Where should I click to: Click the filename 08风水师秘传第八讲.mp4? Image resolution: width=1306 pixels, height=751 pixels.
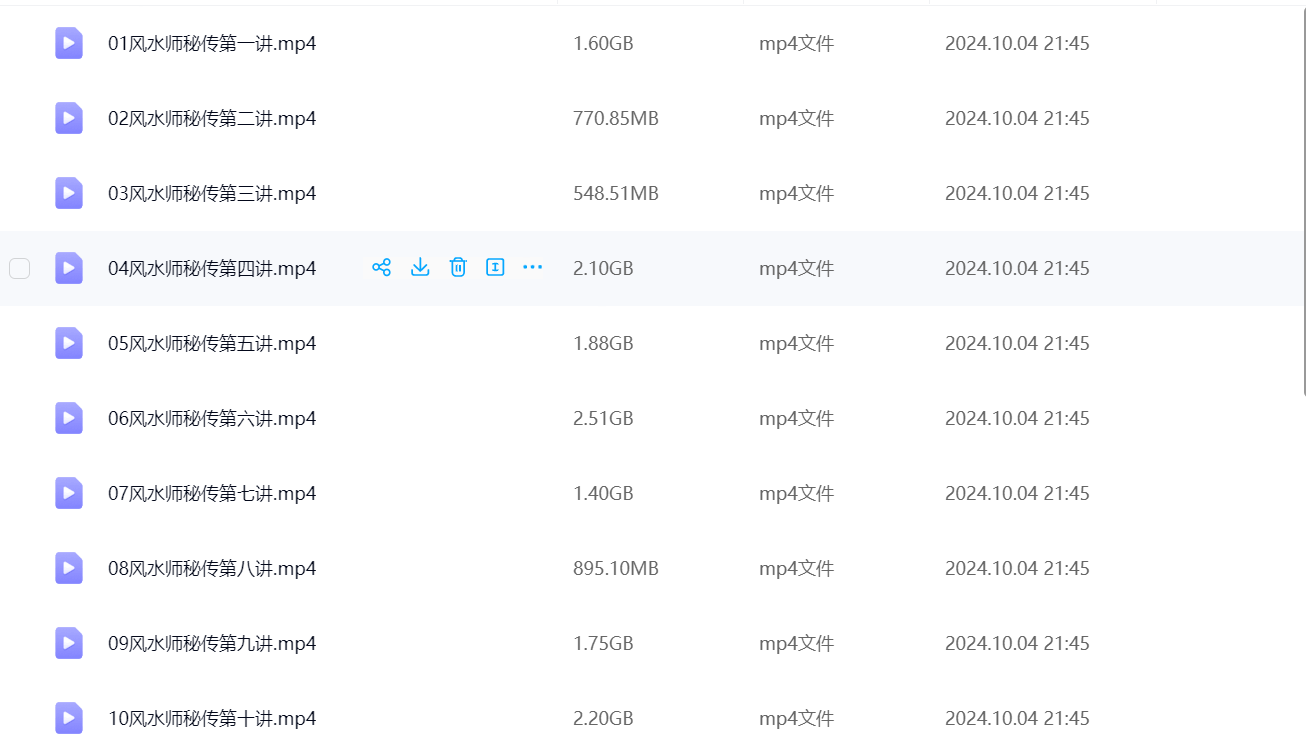click(x=212, y=568)
